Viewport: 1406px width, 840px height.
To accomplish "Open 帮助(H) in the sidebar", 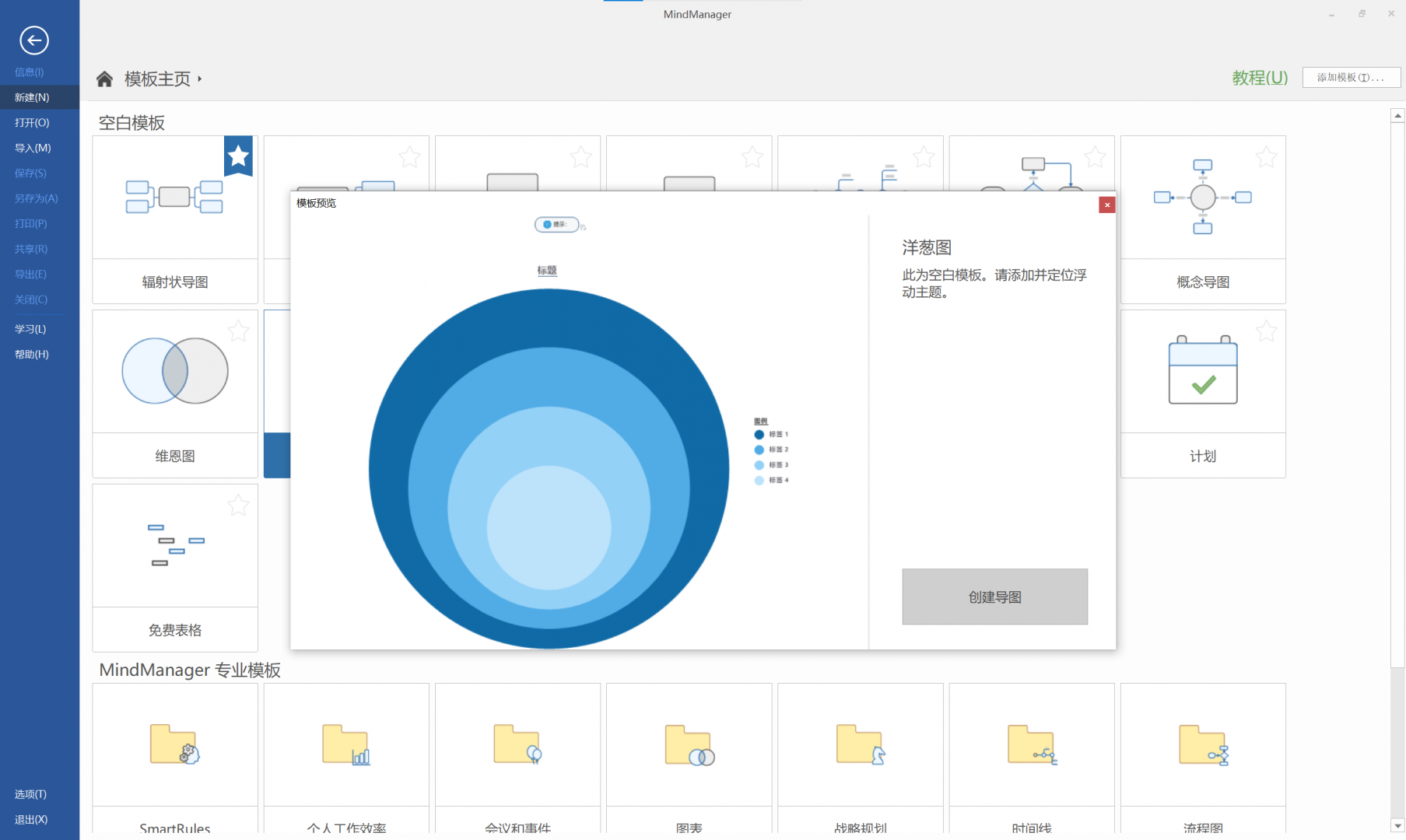I will [x=31, y=355].
